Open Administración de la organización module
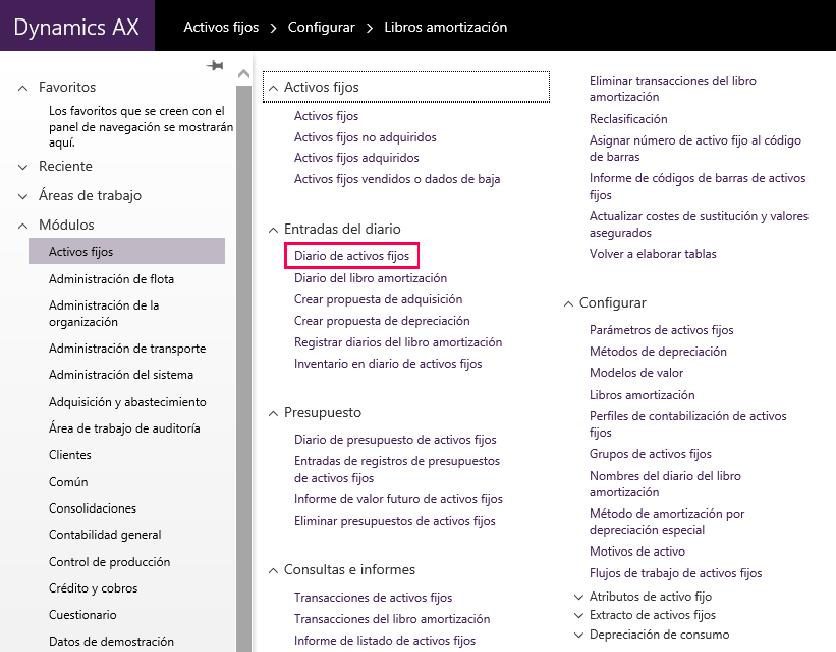 click(104, 313)
